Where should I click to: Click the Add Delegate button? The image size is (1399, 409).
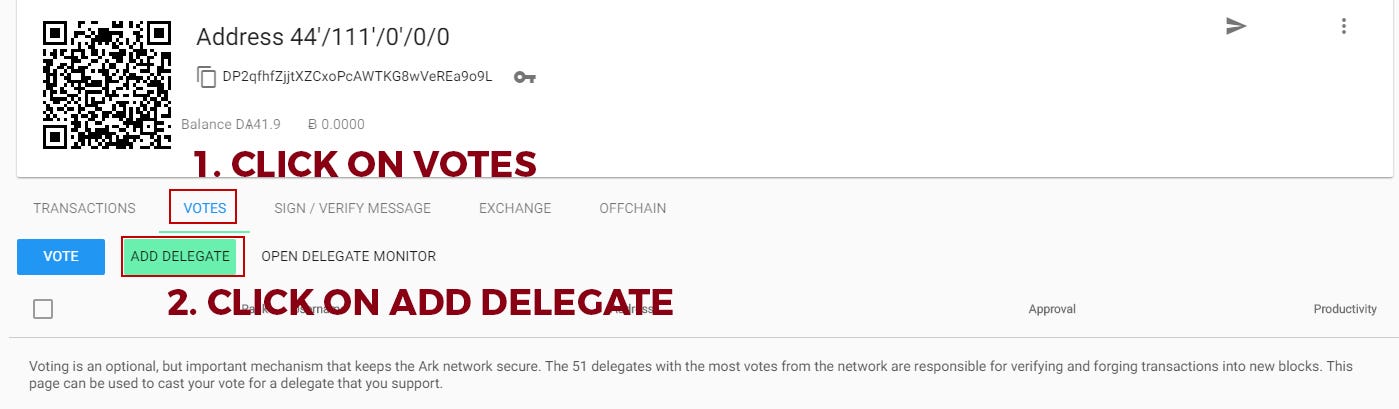[180, 256]
